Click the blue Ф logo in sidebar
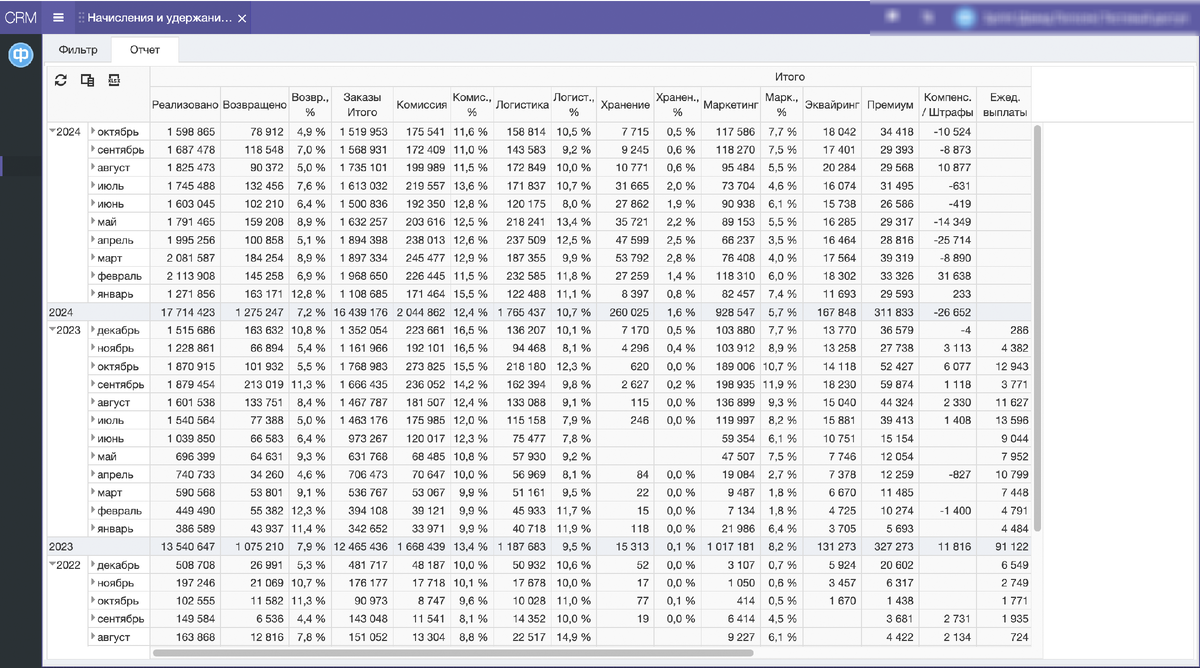The image size is (1200, 668). pos(21,55)
